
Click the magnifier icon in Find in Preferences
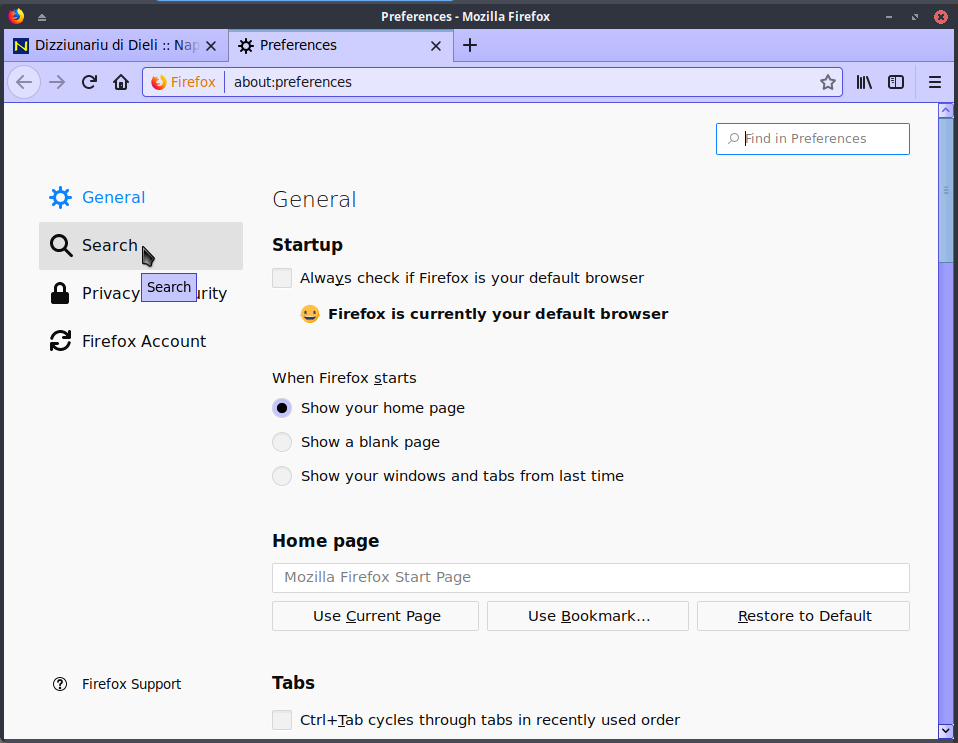(733, 139)
